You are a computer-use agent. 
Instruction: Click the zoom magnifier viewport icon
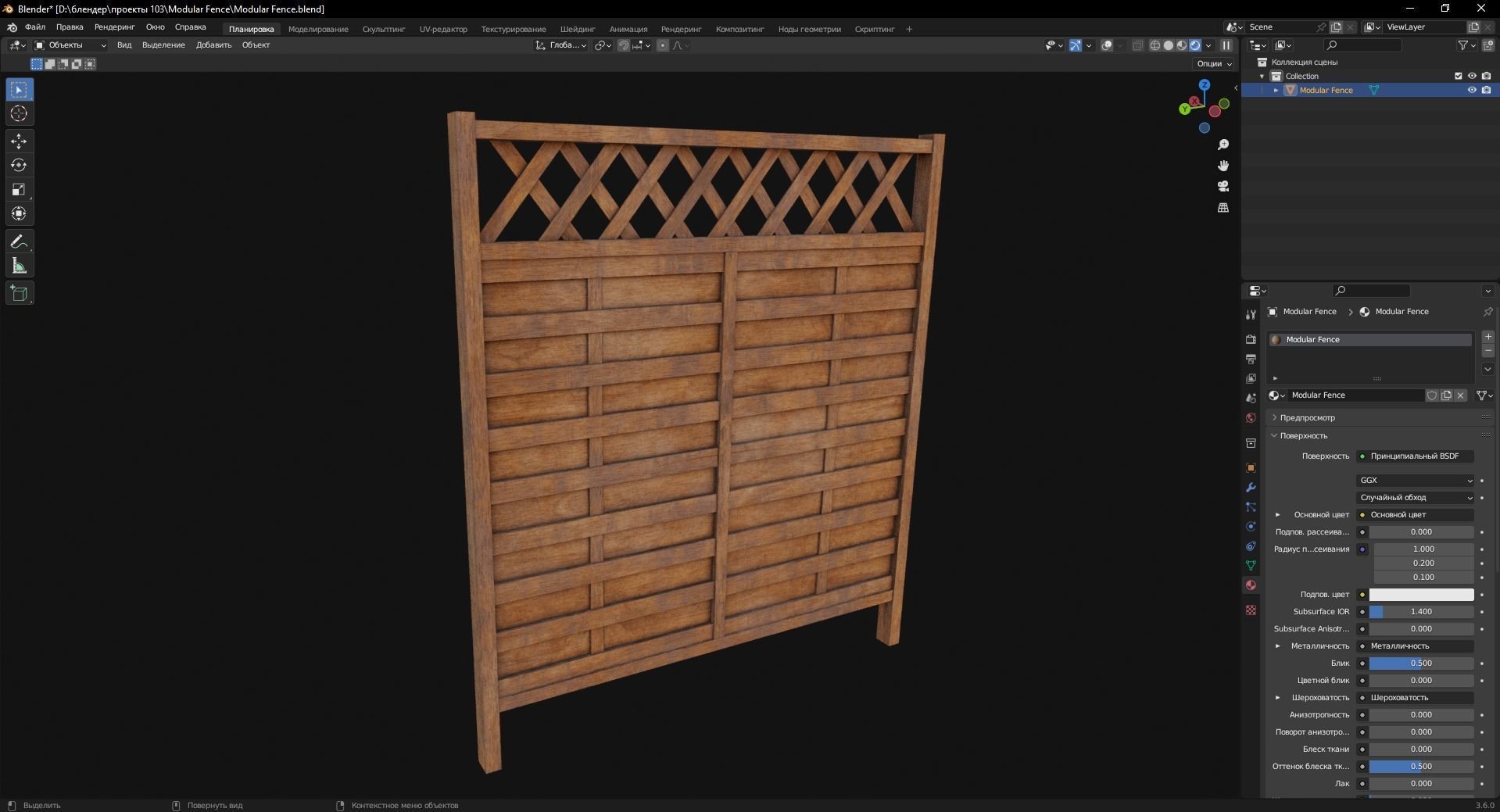click(1223, 145)
